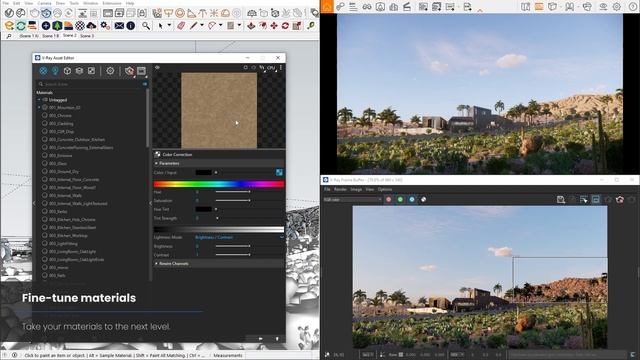
Task: Collapse the Untagged materials group
Action: [39, 100]
